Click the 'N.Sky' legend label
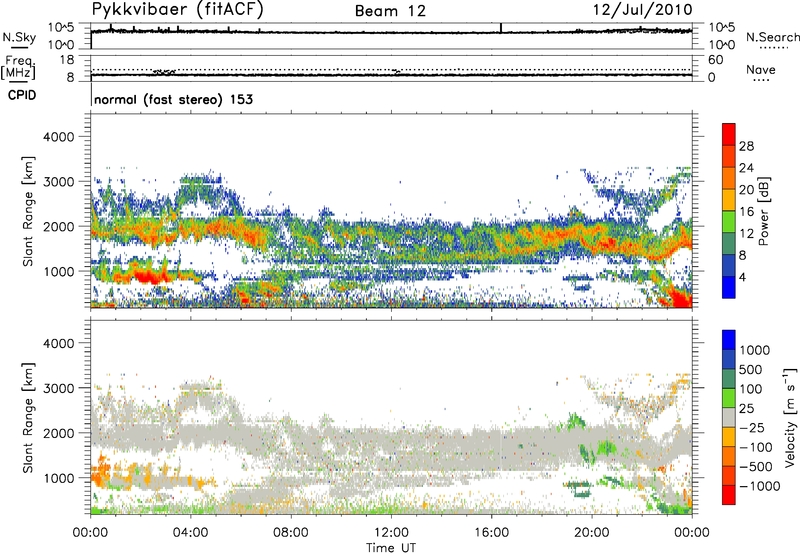Screen dimensions: 800x554 tap(19, 37)
